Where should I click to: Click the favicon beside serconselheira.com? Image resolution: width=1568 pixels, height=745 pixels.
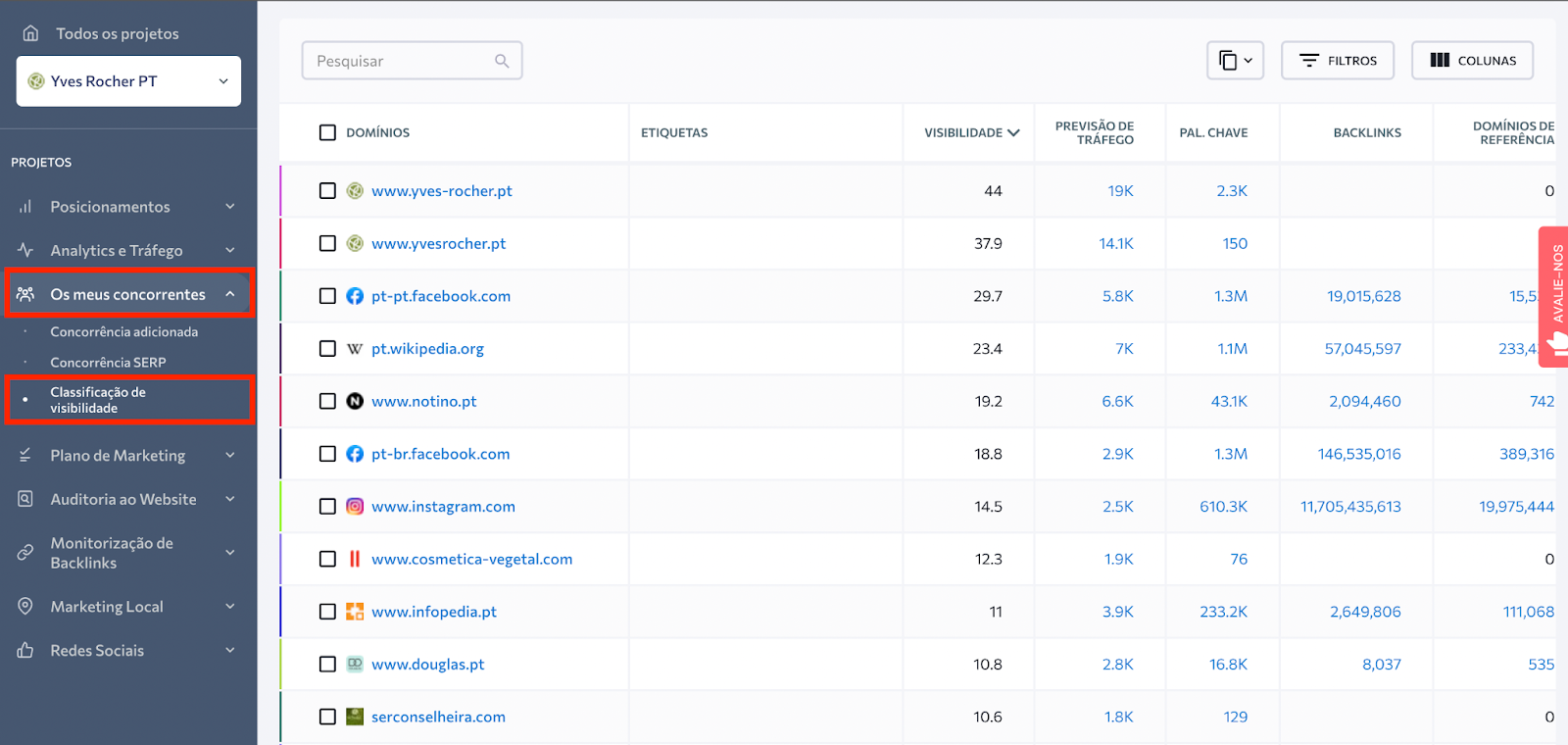pos(355,717)
